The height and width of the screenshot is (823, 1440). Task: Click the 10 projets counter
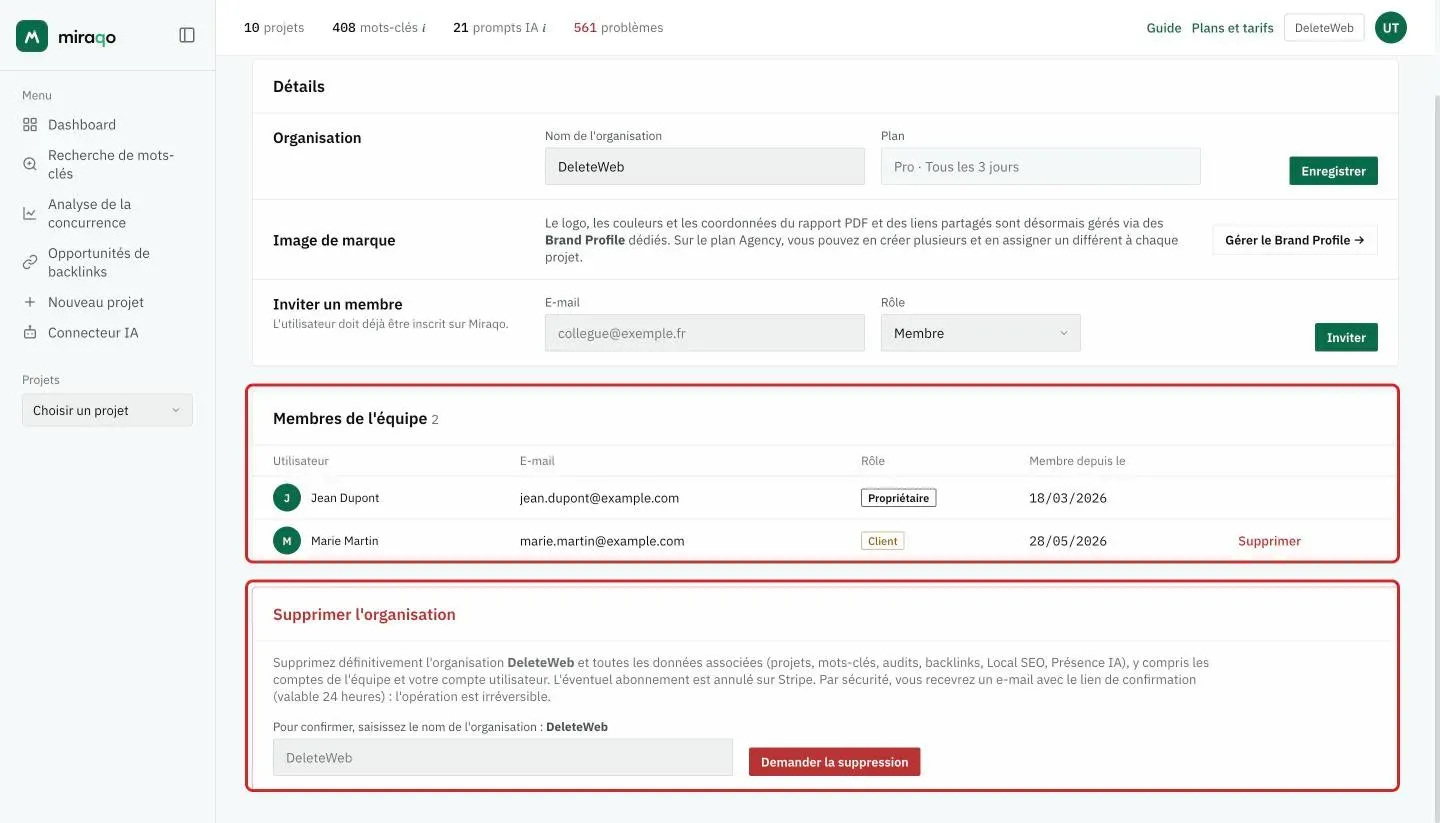pos(274,28)
